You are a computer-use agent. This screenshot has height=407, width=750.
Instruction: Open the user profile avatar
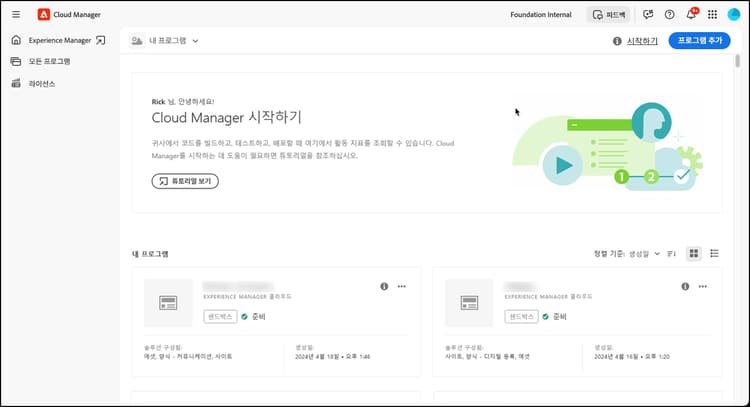(733, 15)
